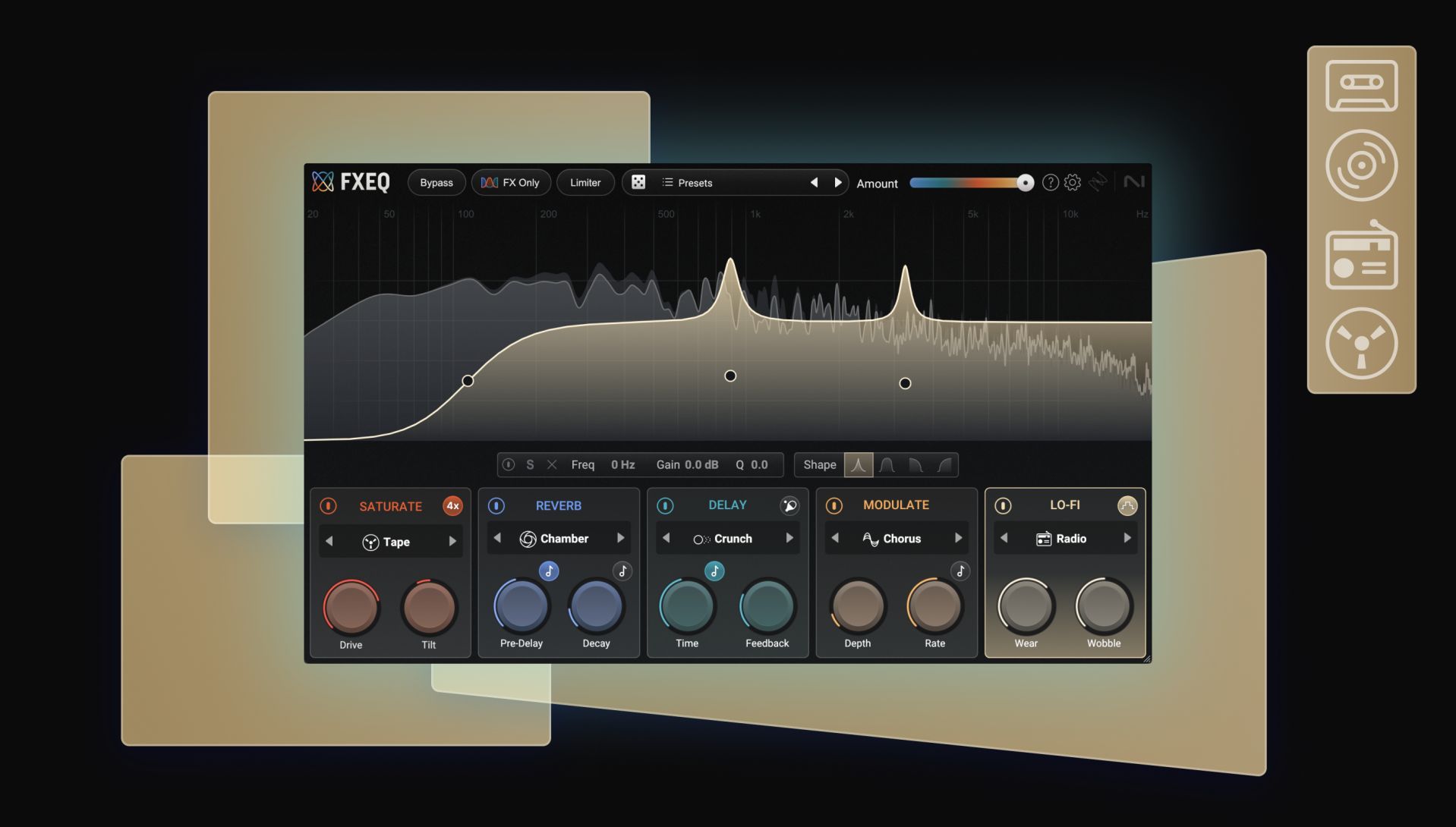Go to next Reverb type after Chamber
The height and width of the screenshot is (827, 1456).
621,538
